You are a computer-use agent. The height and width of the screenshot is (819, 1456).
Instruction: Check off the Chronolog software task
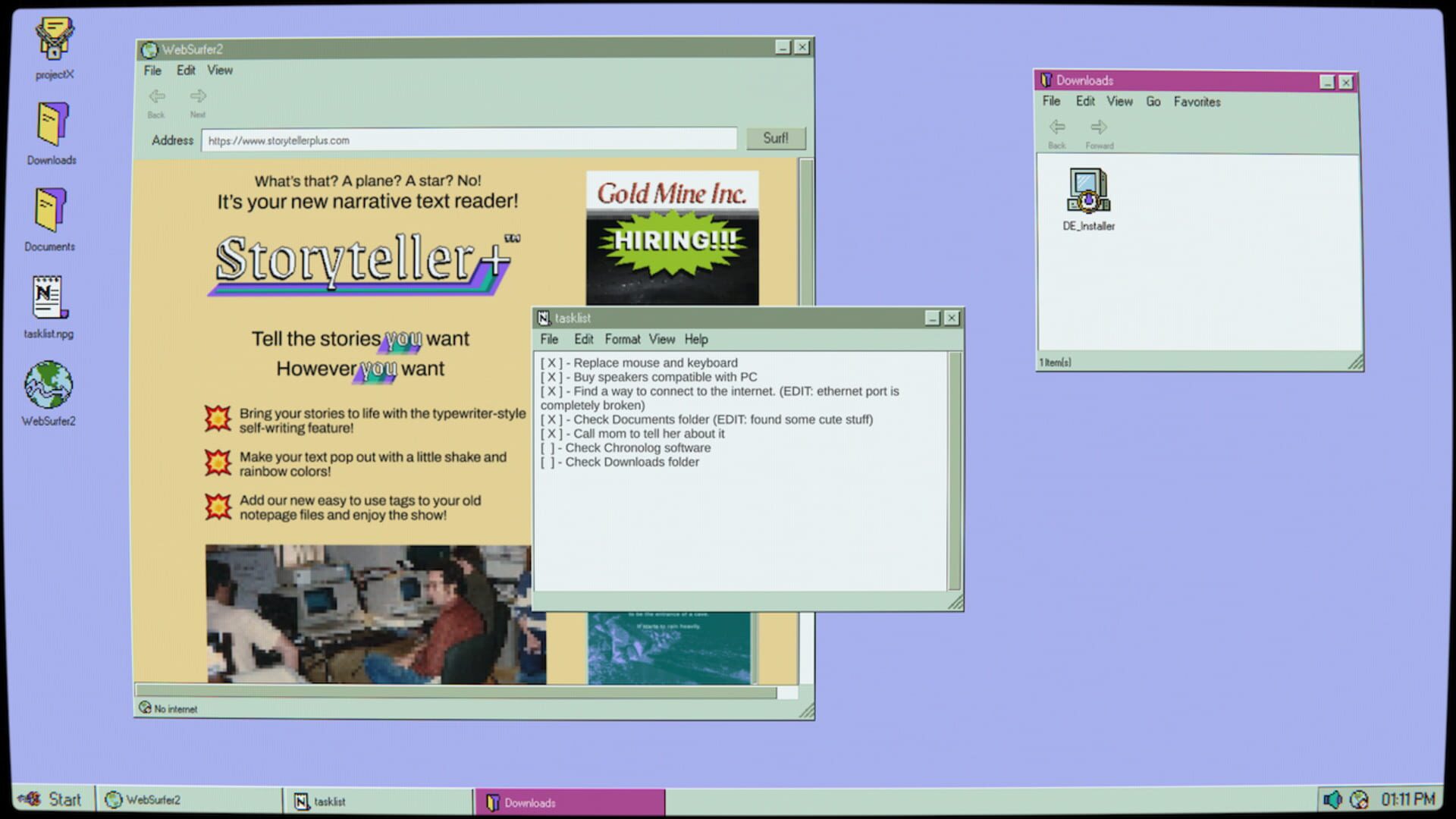click(548, 448)
